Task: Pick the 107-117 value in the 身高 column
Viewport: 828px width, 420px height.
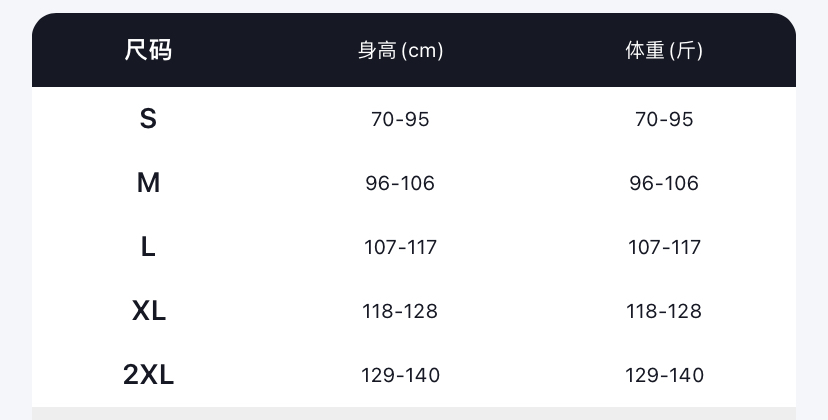Action: [400, 247]
